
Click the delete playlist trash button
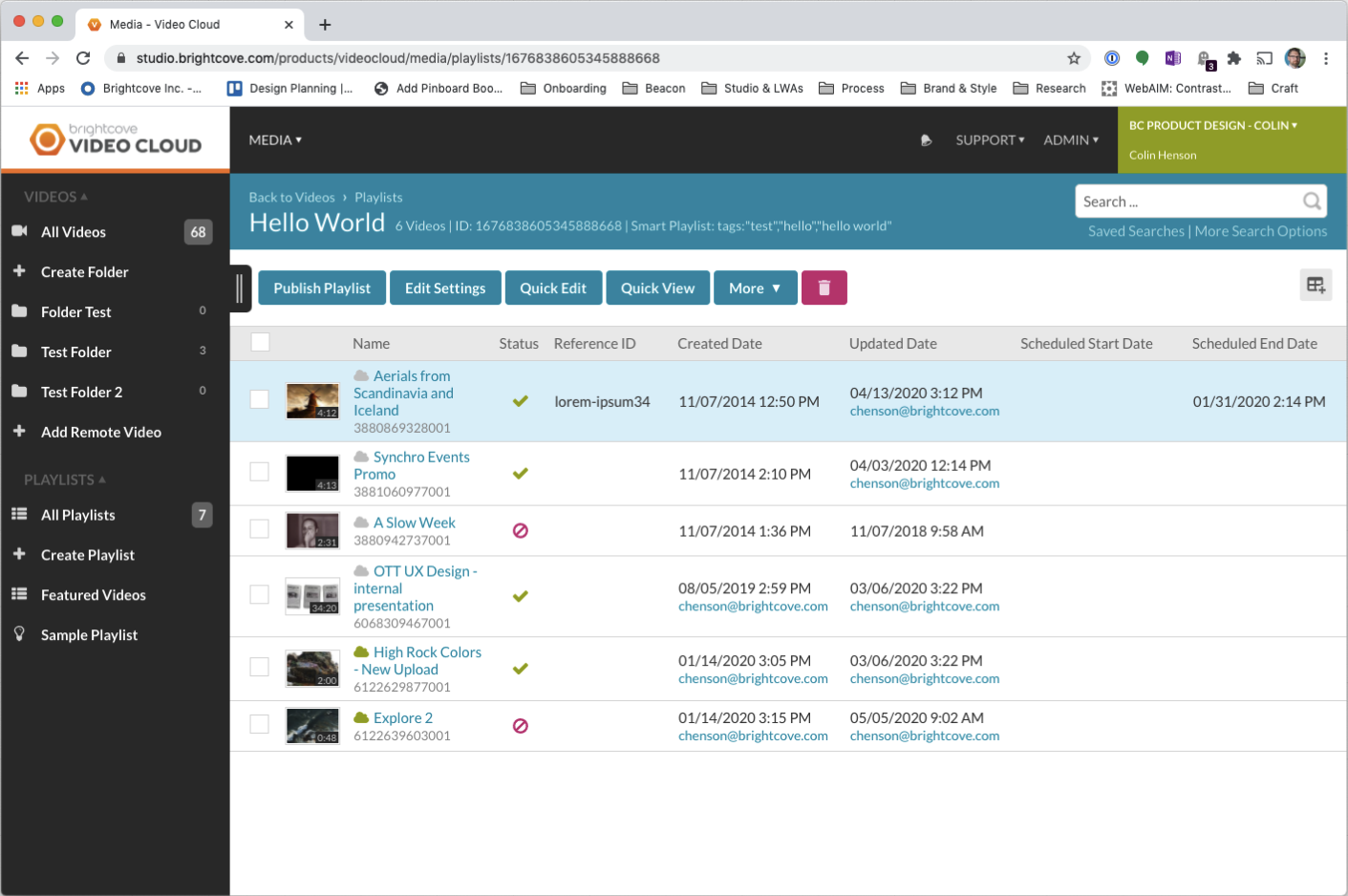(x=824, y=288)
